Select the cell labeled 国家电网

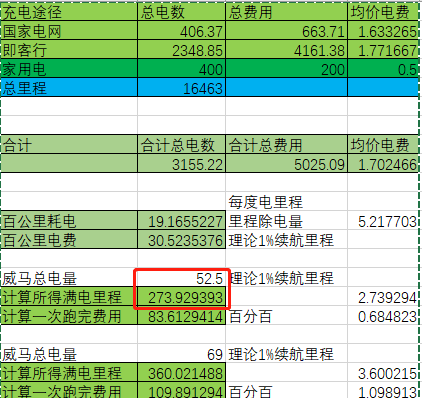coord(69,31)
